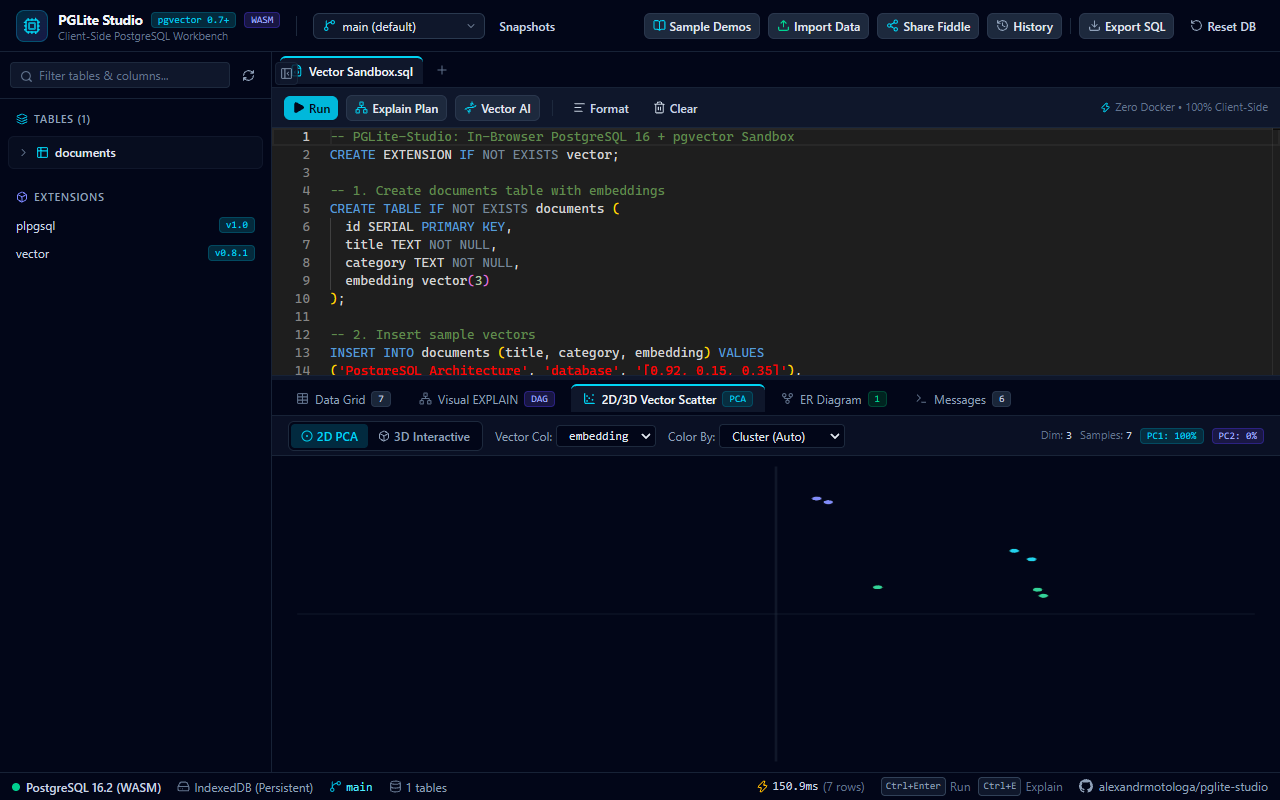Format the SQL code
The width and height of the screenshot is (1280, 800).
tap(601, 108)
